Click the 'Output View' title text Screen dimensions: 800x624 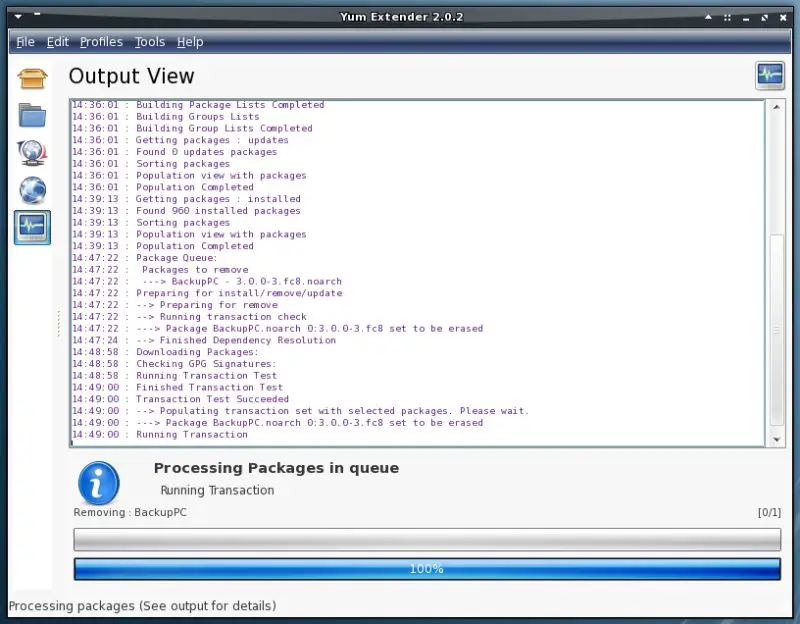[132, 76]
